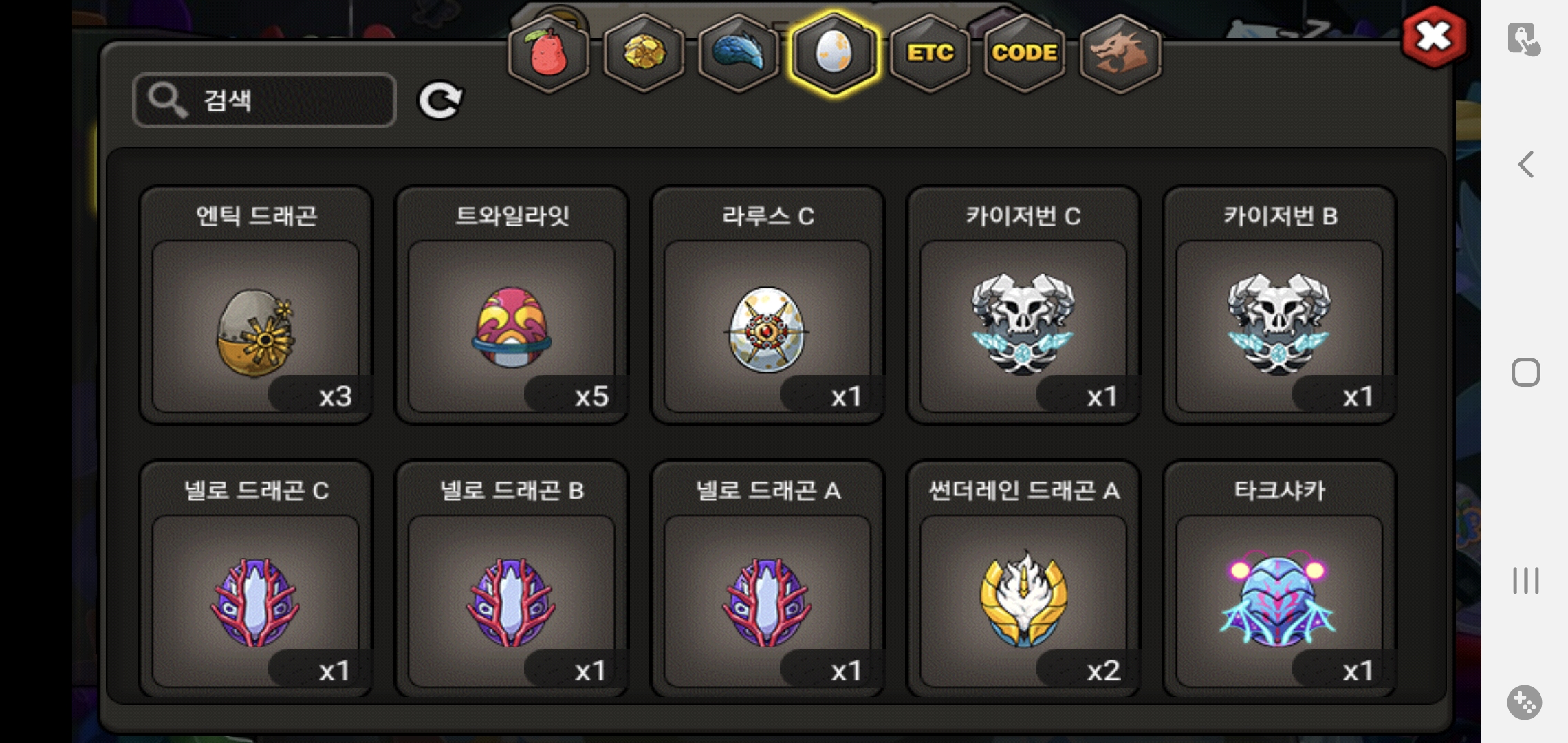Open the red fruit food tab
Image resolution: width=1568 pixels, height=743 pixels.
548,53
